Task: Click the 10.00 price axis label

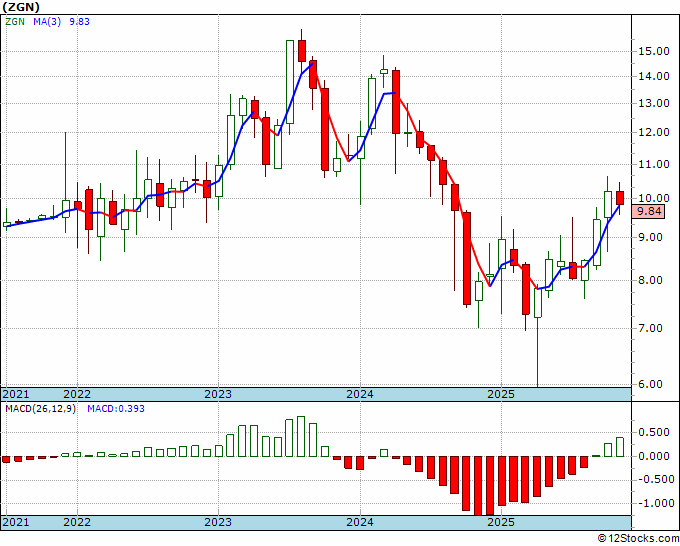Action: (x=654, y=198)
